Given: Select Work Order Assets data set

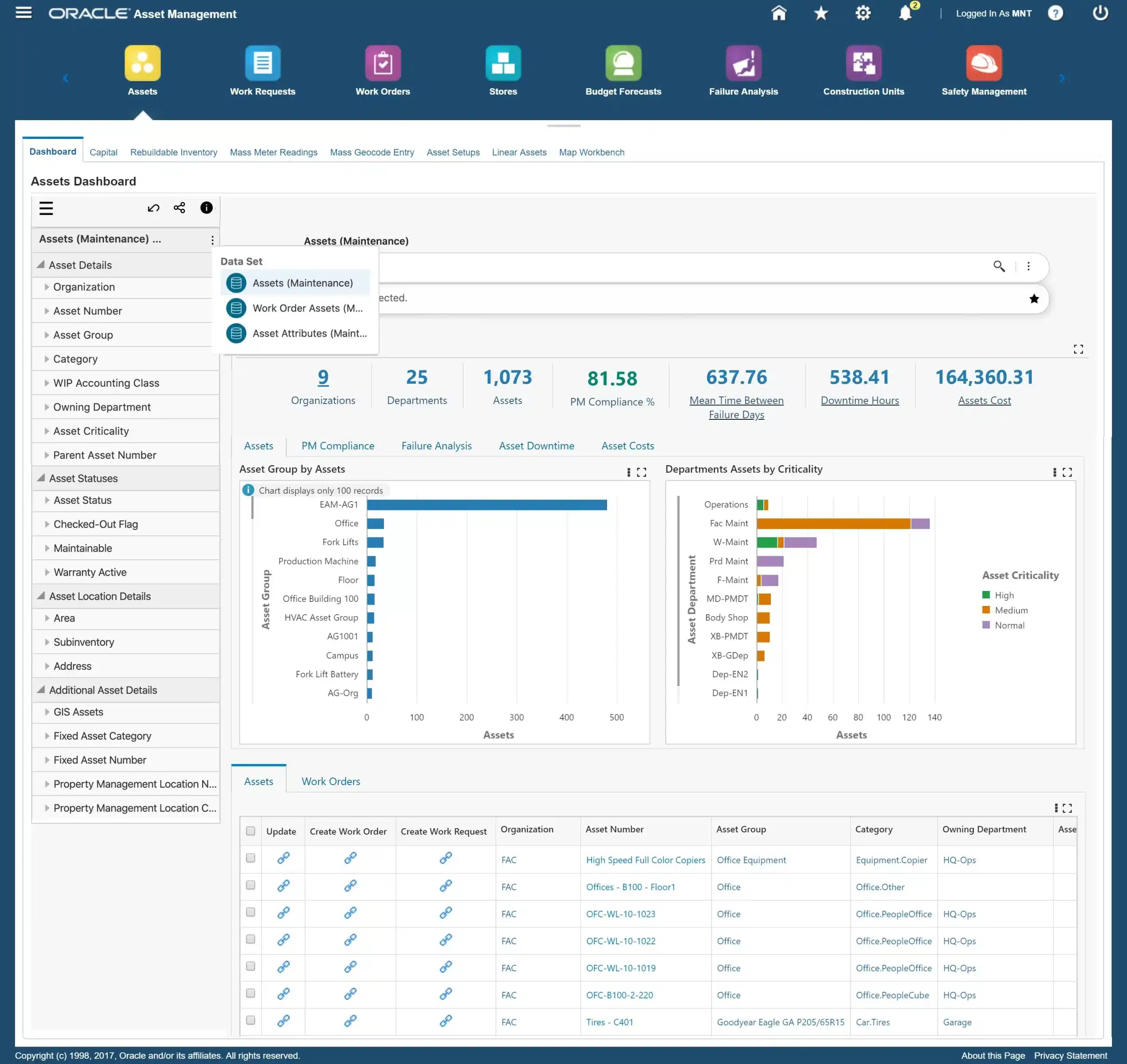Looking at the screenshot, I should tap(295, 308).
